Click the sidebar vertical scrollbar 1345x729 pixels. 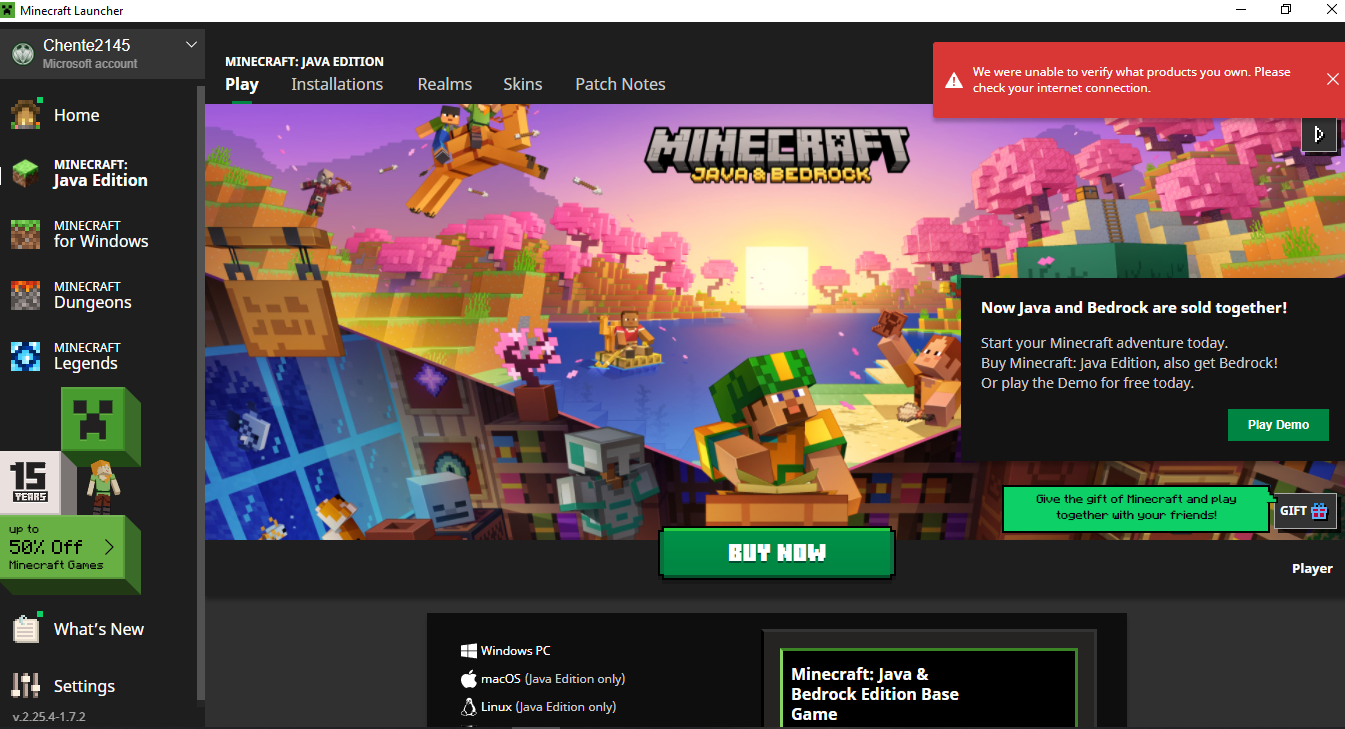tap(202, 393)
